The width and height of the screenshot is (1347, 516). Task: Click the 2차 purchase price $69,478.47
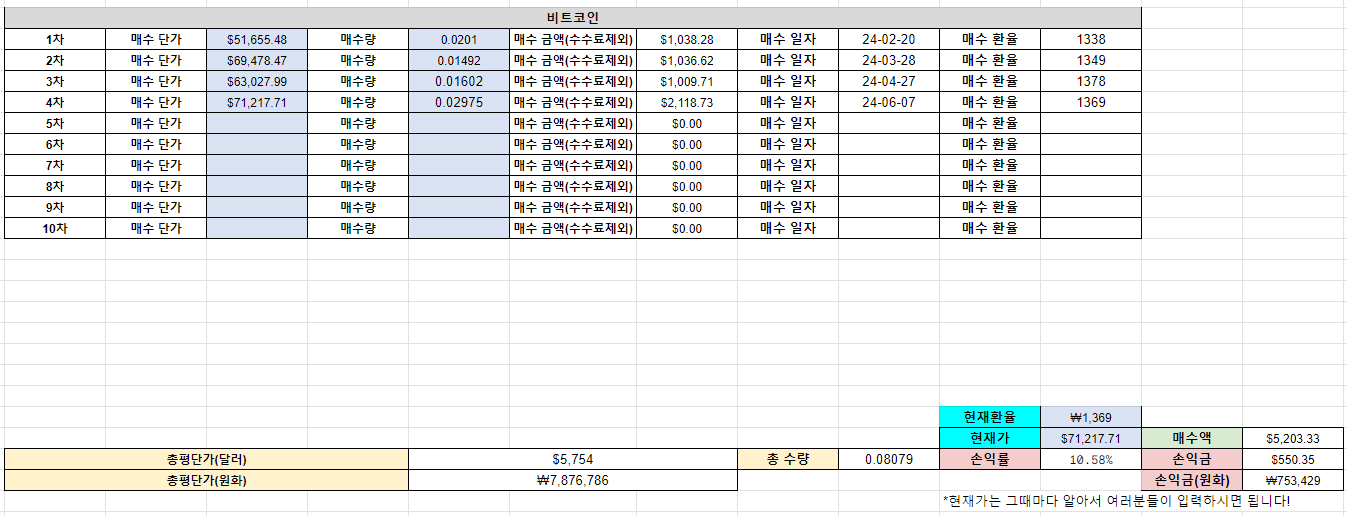(257, 60)
